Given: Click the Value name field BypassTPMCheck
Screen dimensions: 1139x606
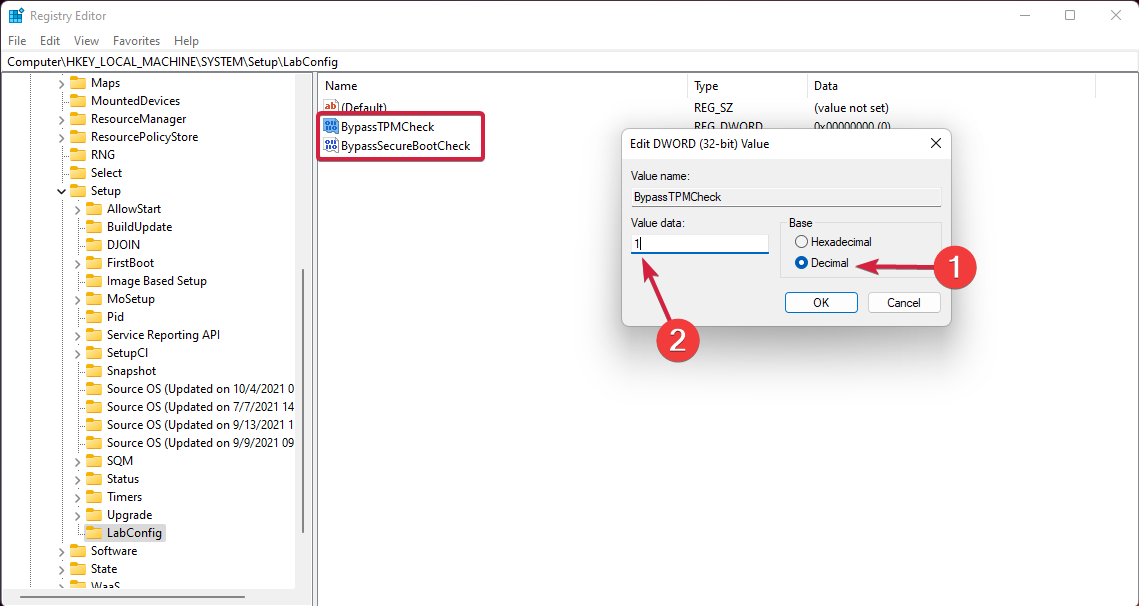Looking at the screenshot, I should [786, 197].
